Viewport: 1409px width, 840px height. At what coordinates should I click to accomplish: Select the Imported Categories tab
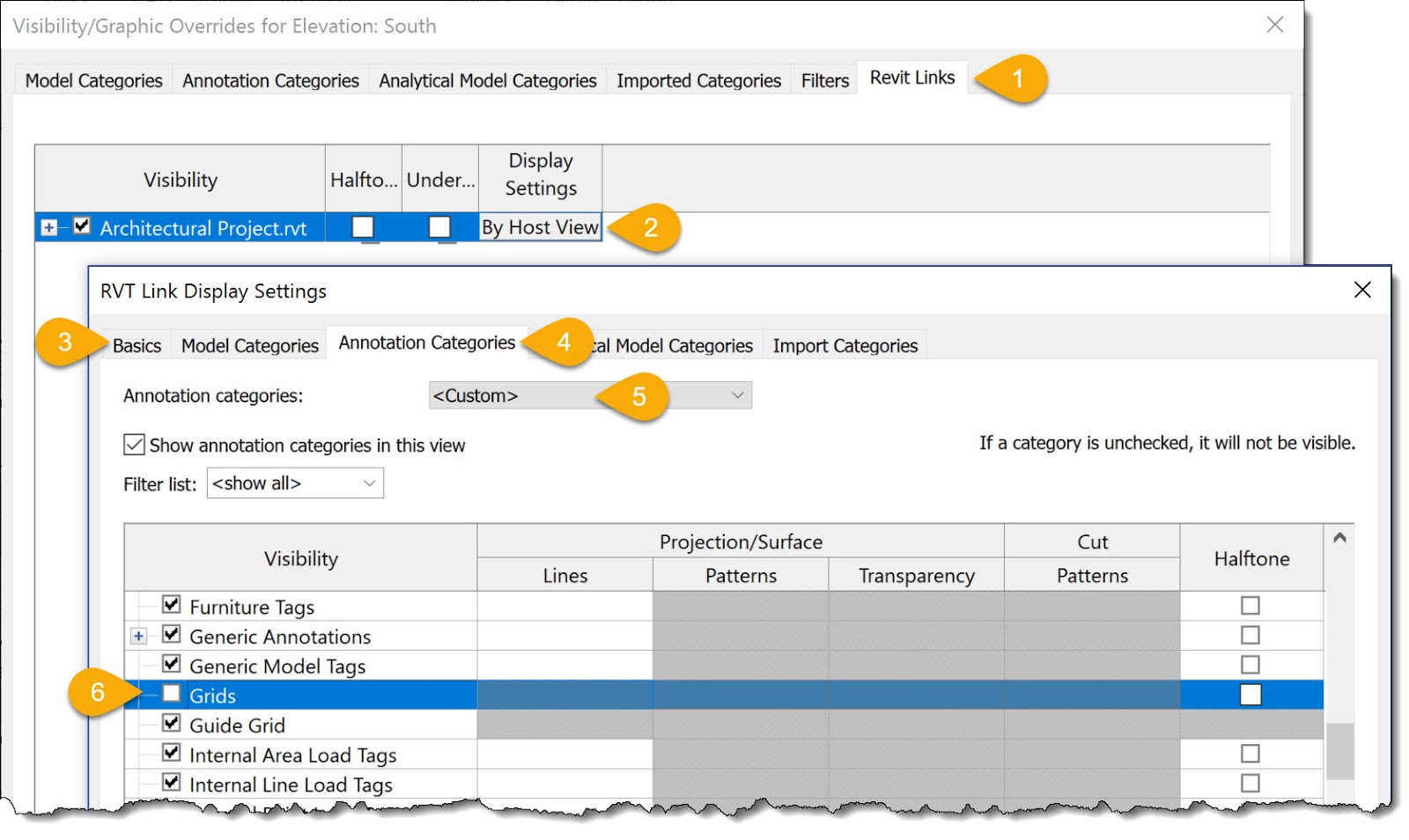pos(698,80)
